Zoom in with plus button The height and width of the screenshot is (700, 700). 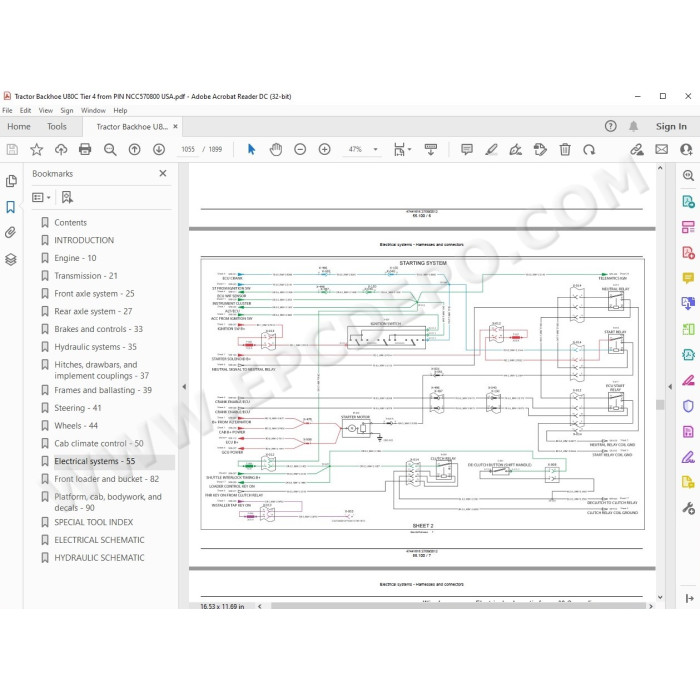pyautogui.click(x=325, y=150)
